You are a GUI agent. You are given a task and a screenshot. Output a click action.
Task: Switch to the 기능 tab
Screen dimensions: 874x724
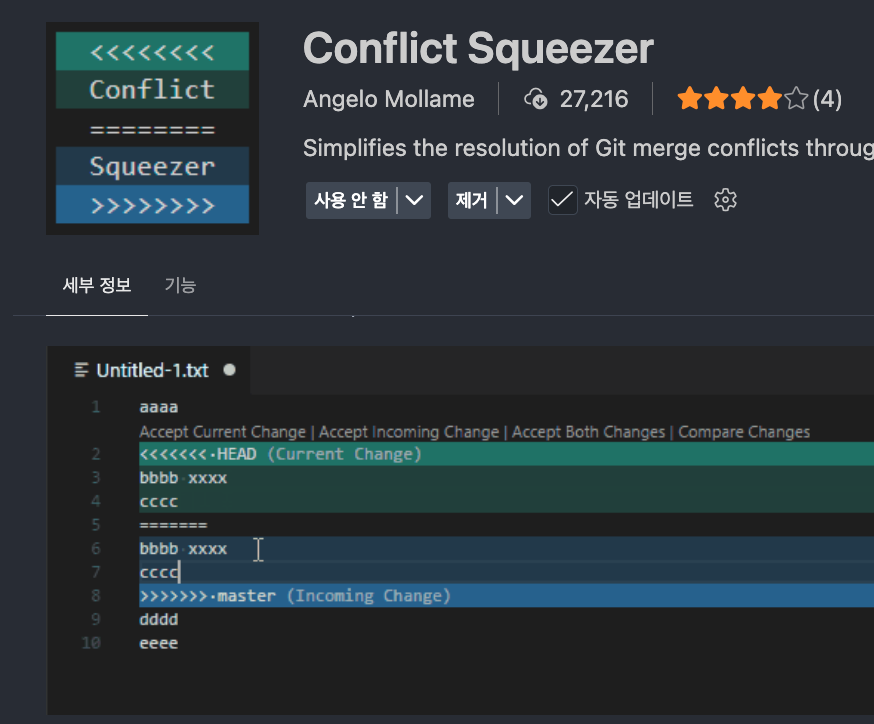(x=180, y=285)
